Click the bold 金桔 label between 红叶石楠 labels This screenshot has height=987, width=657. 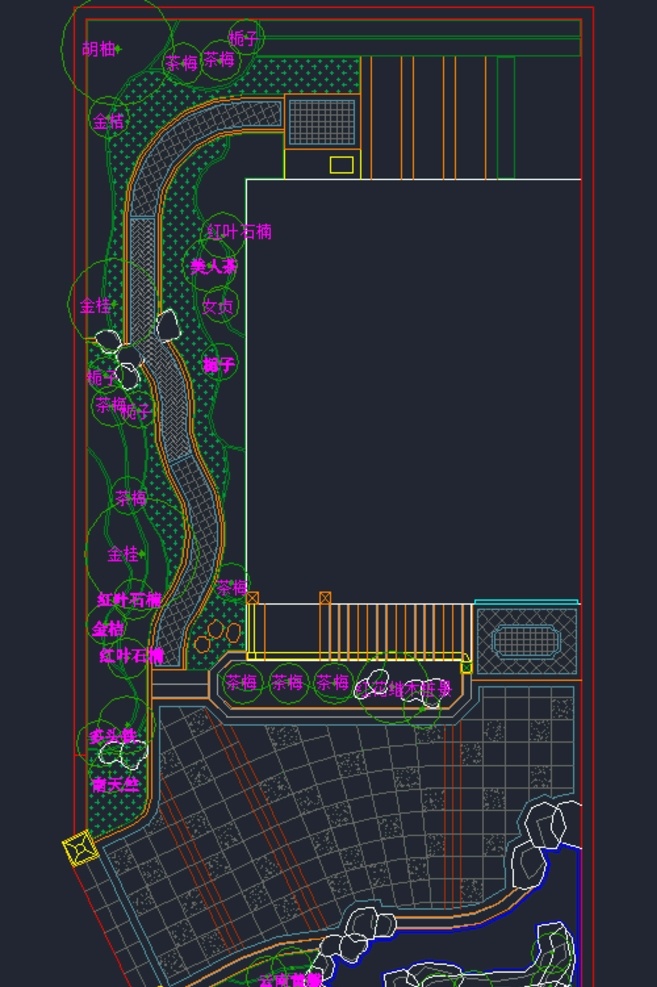pyautogui.click(x=108, y=628)
